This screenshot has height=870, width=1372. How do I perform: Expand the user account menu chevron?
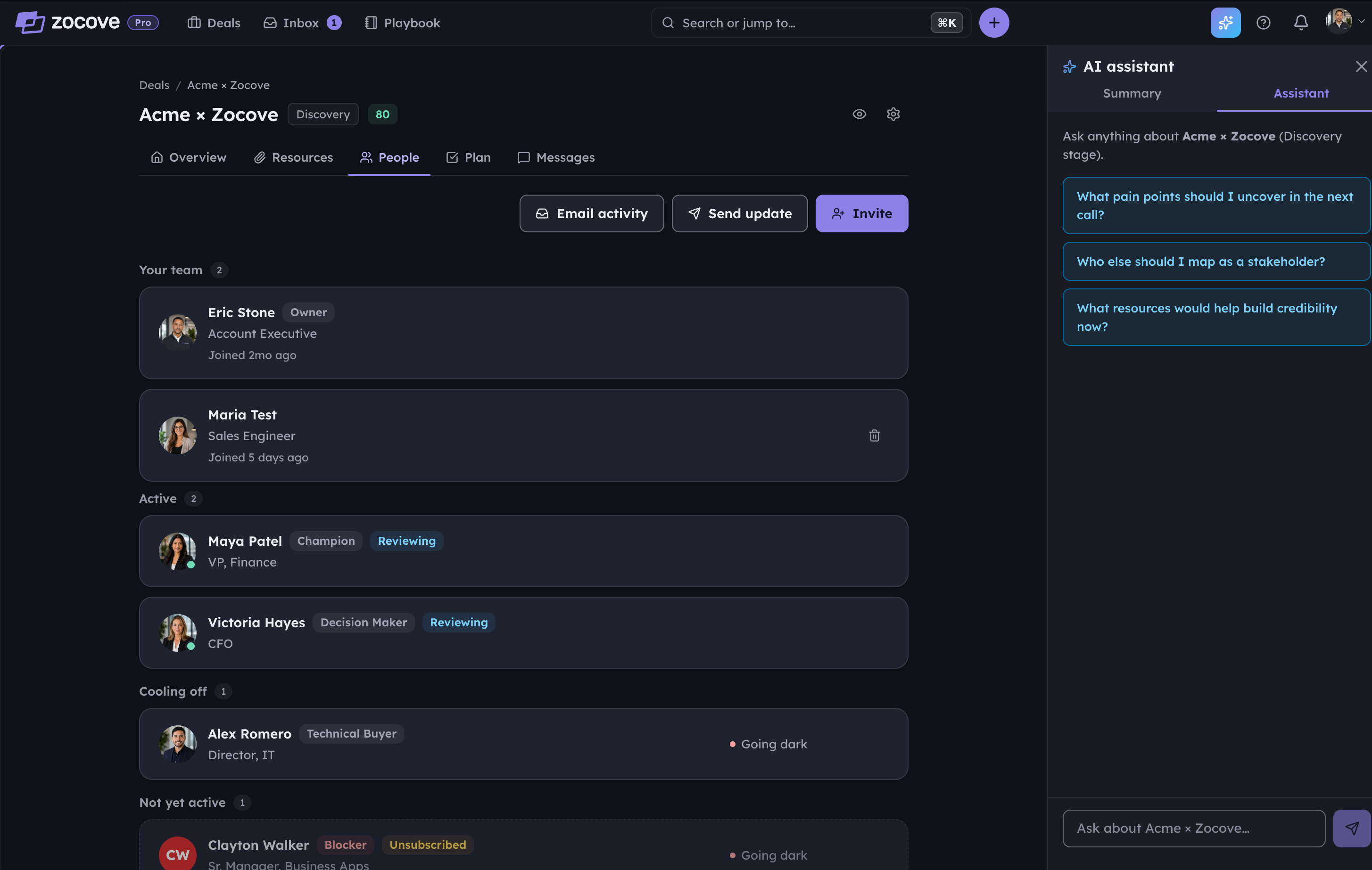1361,22
